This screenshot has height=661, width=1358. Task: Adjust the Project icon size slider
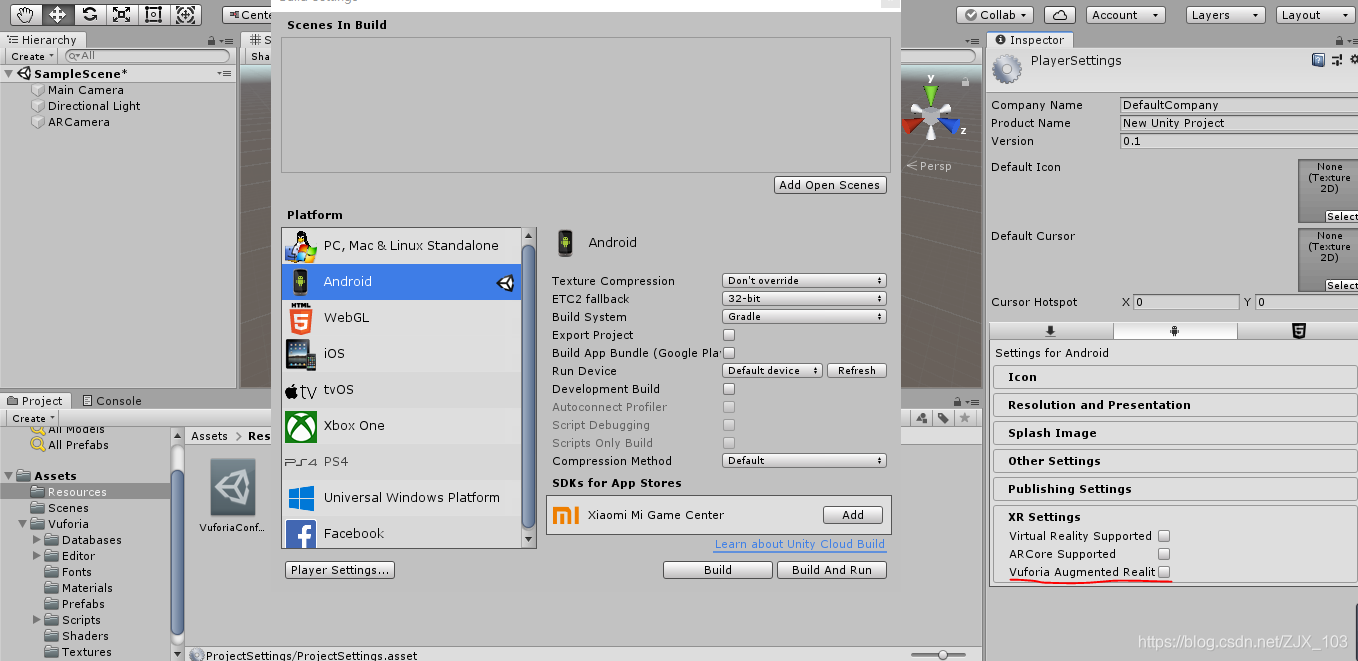coord(943,654)
